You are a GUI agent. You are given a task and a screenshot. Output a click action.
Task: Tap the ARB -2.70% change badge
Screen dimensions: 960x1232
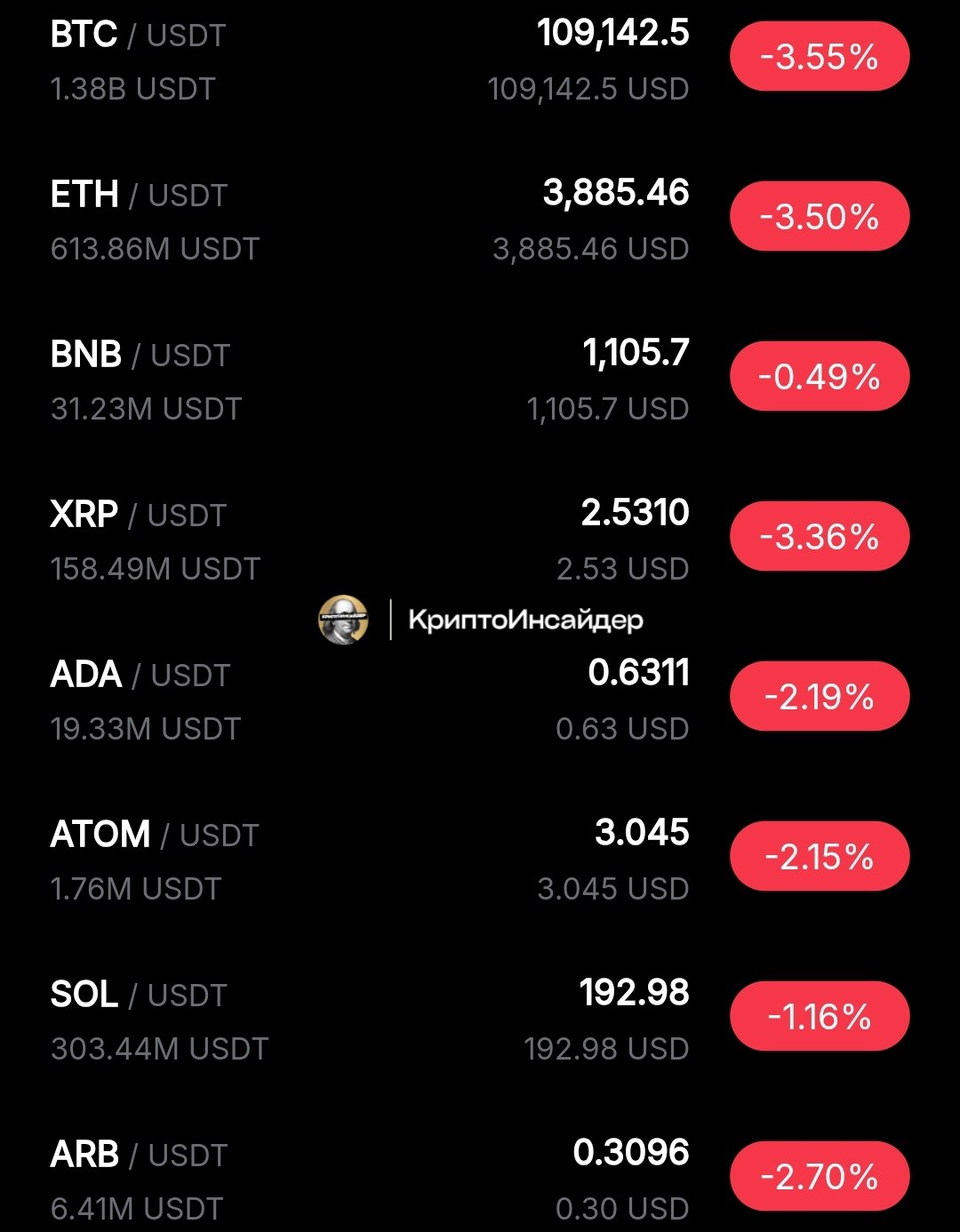coord(820,1177)
